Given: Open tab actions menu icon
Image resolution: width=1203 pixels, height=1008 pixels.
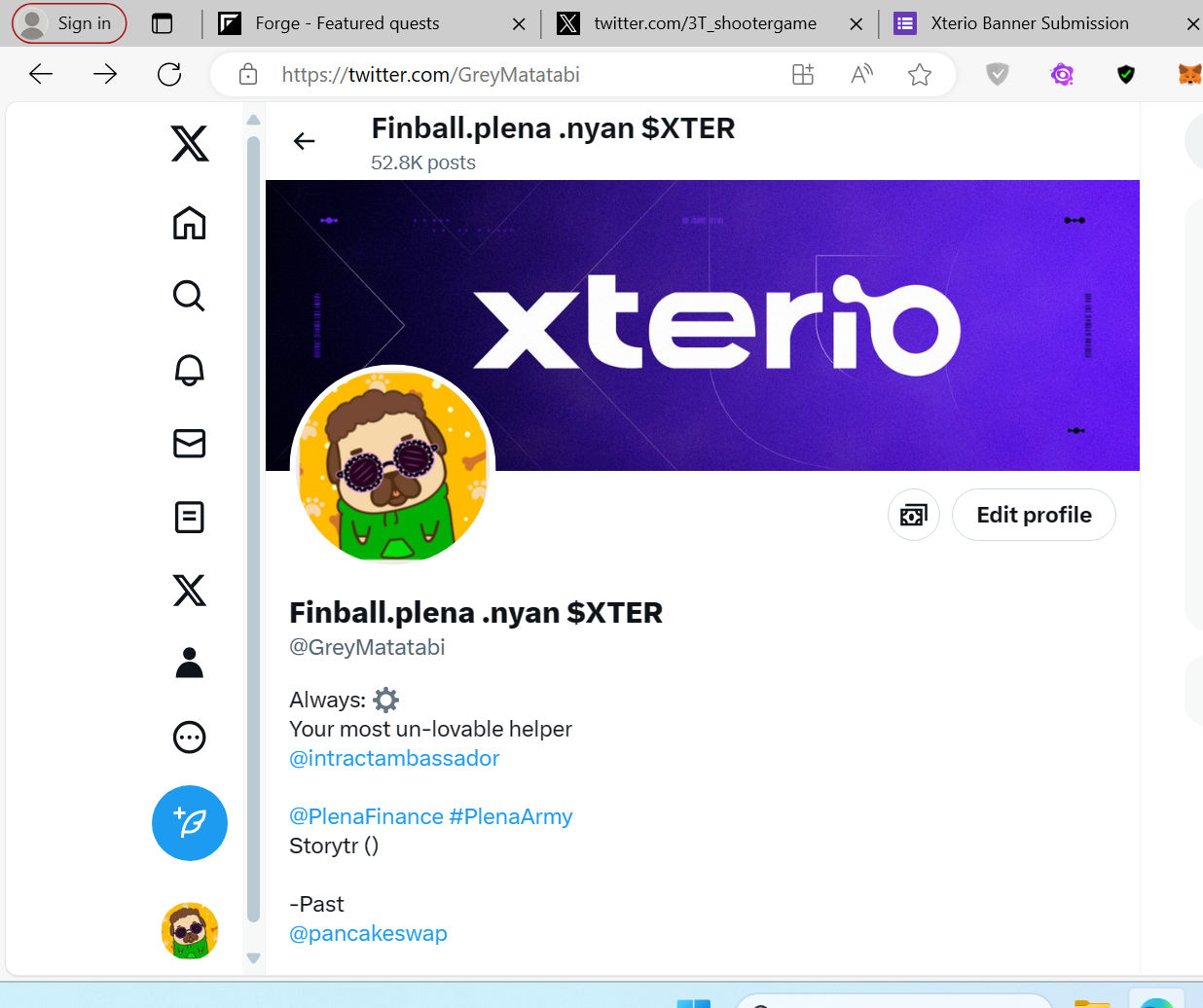Looking at the screenshot, I should (x=163, y=23).
